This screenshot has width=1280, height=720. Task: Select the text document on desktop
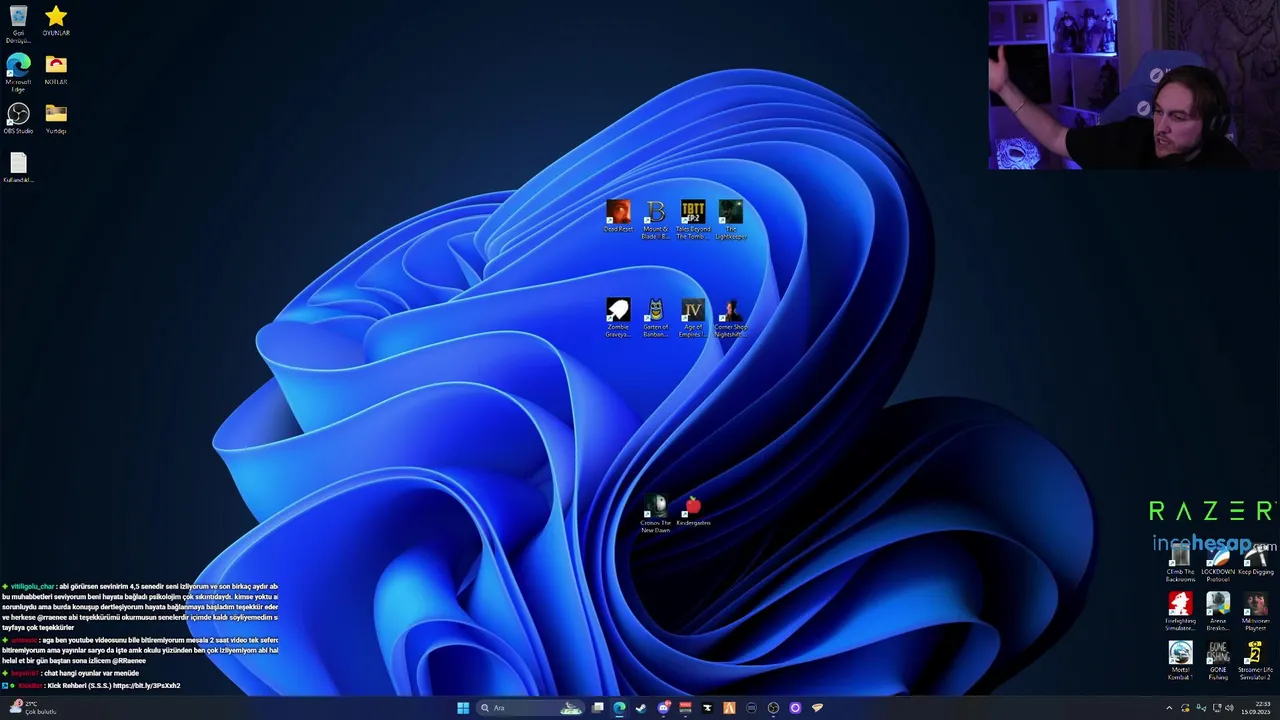[18, 167]
